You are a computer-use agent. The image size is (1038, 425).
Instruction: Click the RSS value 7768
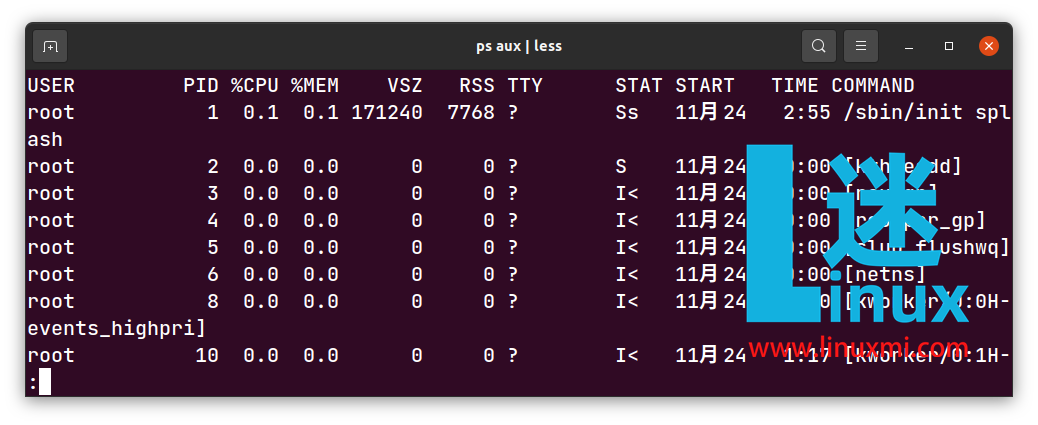pos(471,113)
